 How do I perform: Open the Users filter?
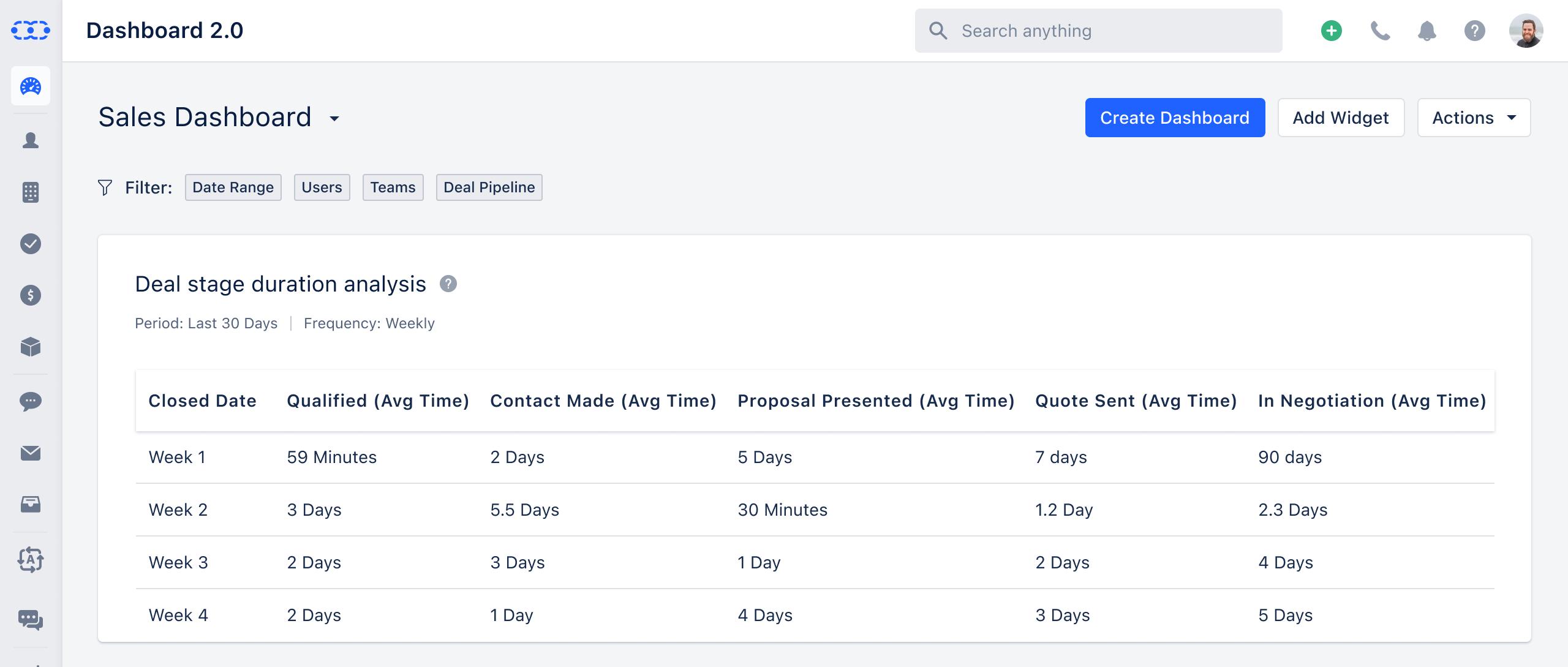pos(322,187)
